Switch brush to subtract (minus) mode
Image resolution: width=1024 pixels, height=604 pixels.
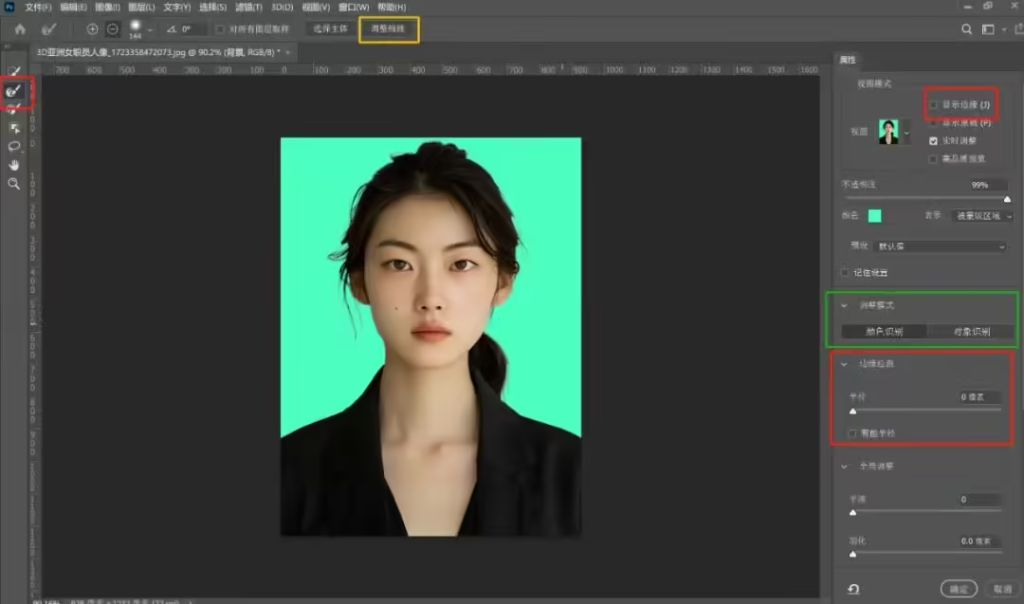click(x=112, y=29)
